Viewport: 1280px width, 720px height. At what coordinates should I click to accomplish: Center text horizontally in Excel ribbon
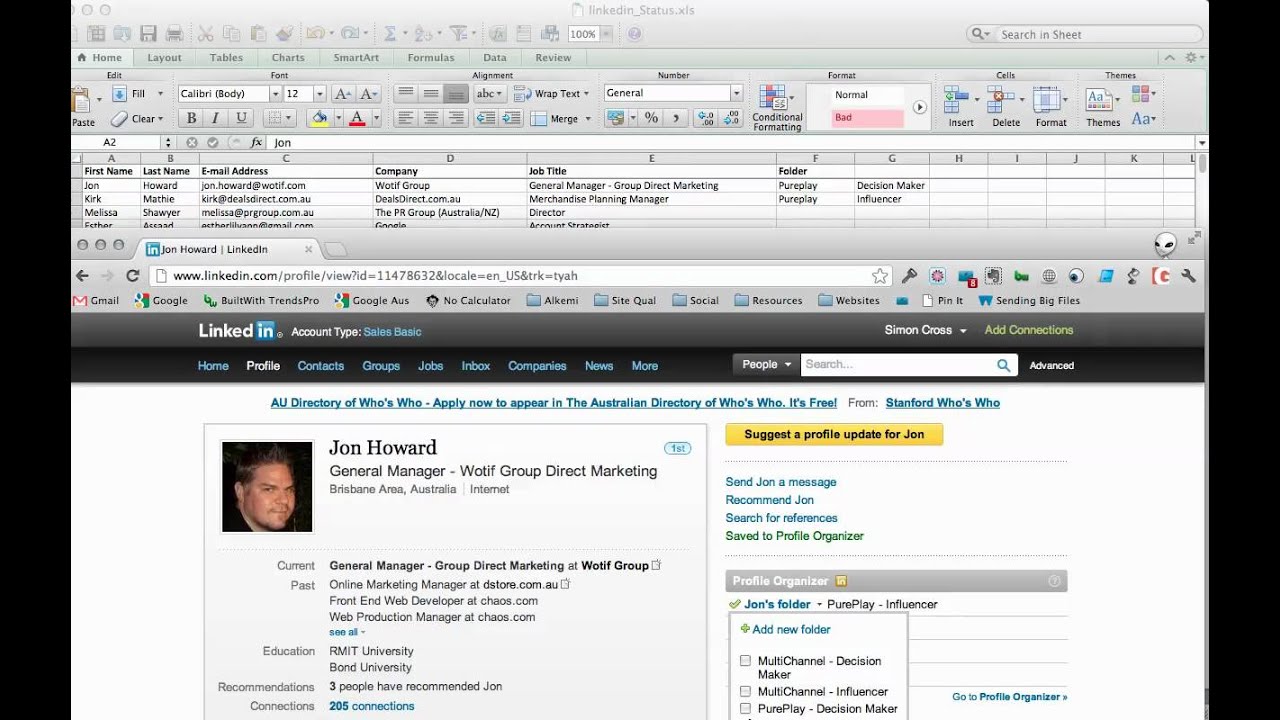click(431, 118)
